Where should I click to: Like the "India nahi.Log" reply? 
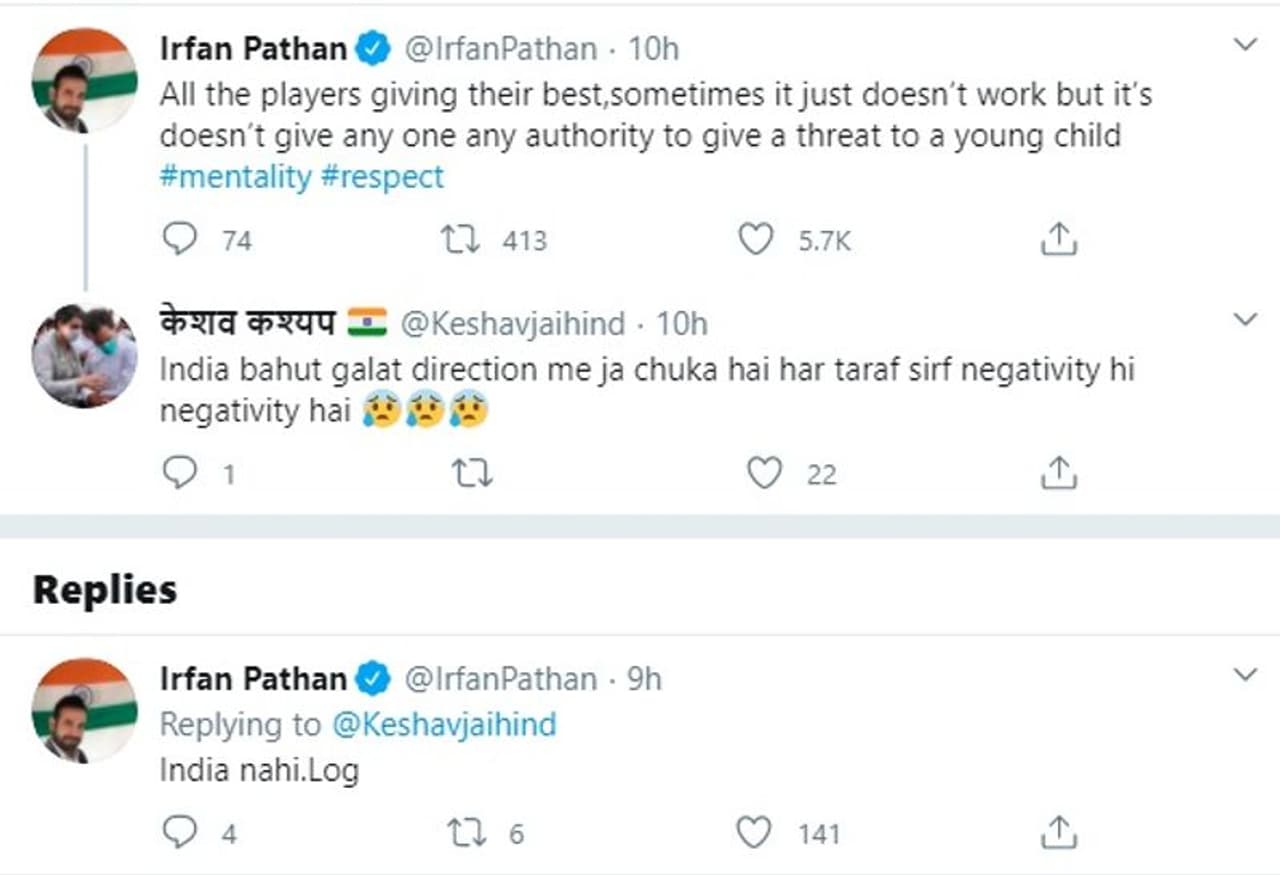pos(754,832)
